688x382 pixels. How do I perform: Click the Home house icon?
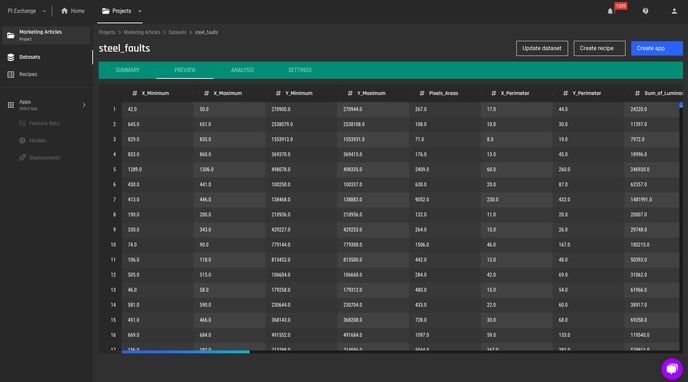64,11
